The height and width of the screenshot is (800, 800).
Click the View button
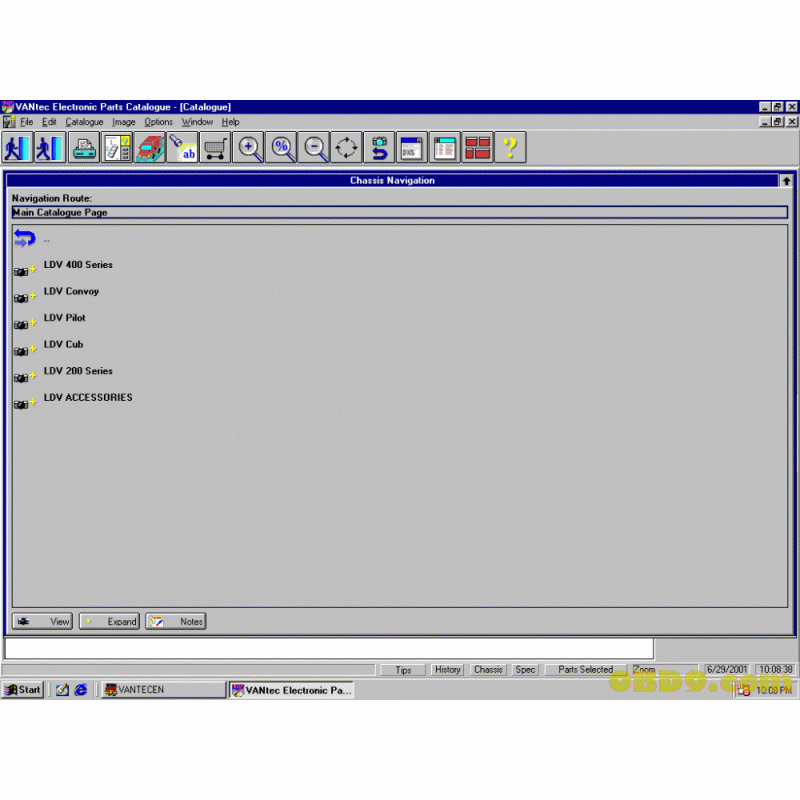coord(42,621)
